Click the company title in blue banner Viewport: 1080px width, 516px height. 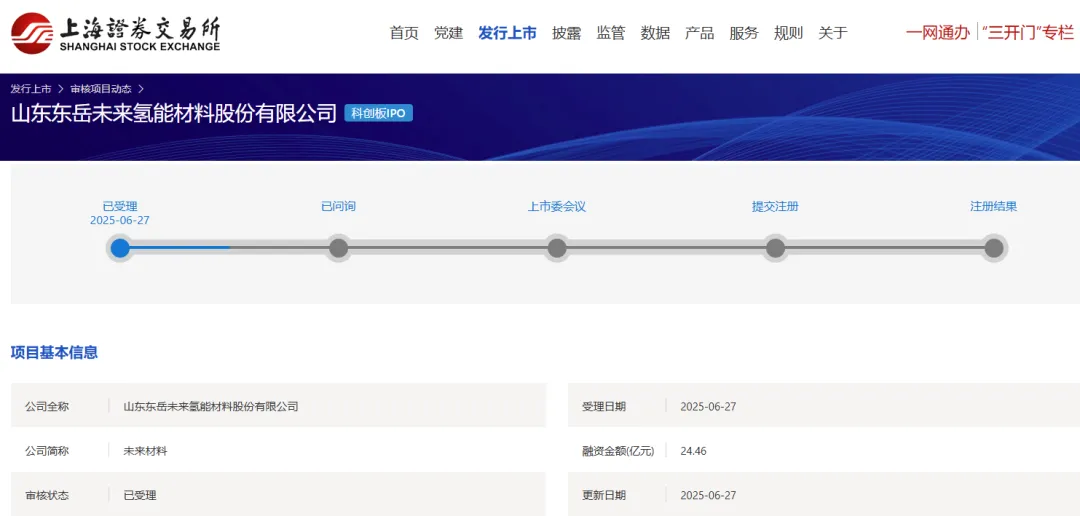point(174,114)
